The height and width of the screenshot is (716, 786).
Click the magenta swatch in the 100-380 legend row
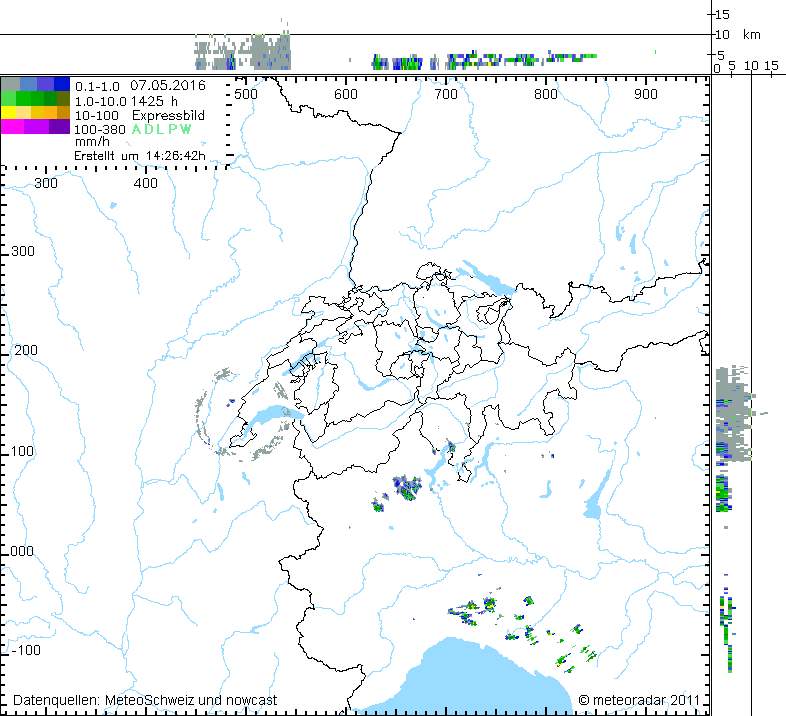coord(13,126)
